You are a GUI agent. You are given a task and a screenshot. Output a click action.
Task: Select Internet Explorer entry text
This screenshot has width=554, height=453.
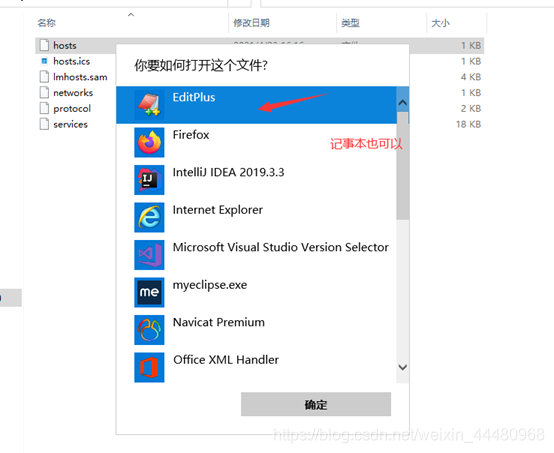(218, 210)
